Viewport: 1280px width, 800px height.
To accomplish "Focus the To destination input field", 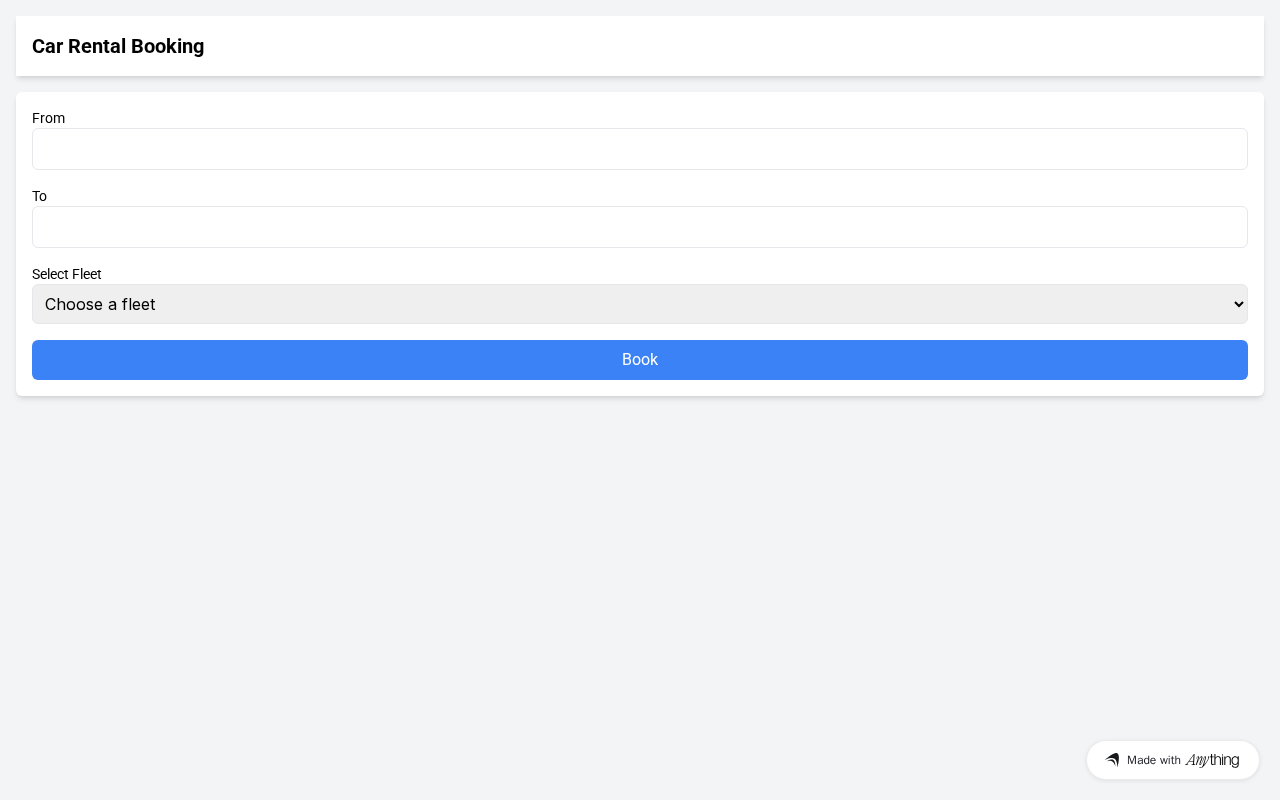I will coord(640,227).
